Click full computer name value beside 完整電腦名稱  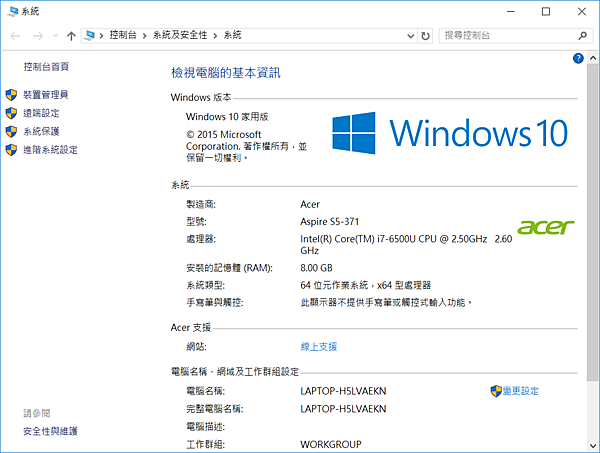[x=343, y=409]
